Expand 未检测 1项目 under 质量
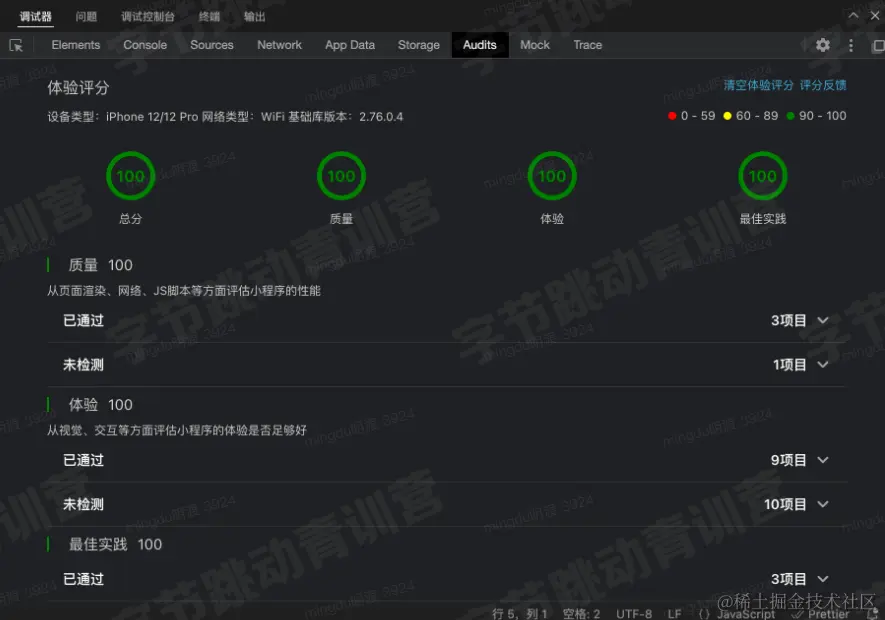 pos(822,364)
